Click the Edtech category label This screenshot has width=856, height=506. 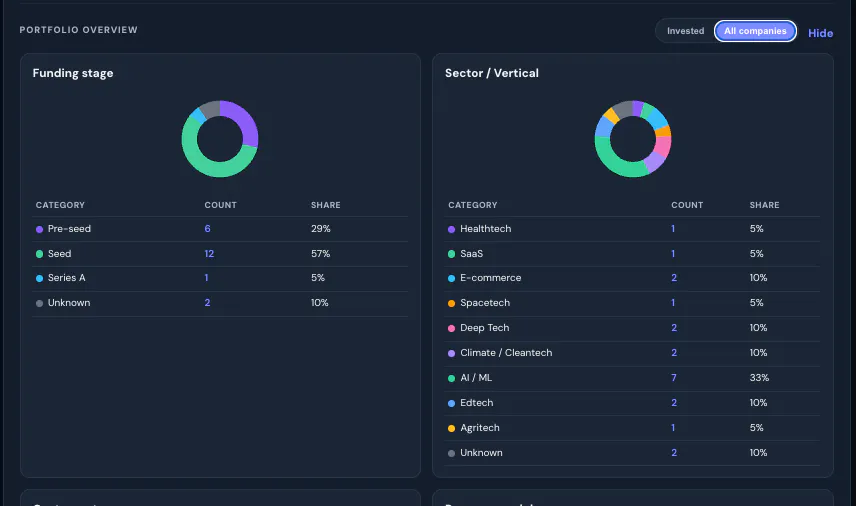477,403
